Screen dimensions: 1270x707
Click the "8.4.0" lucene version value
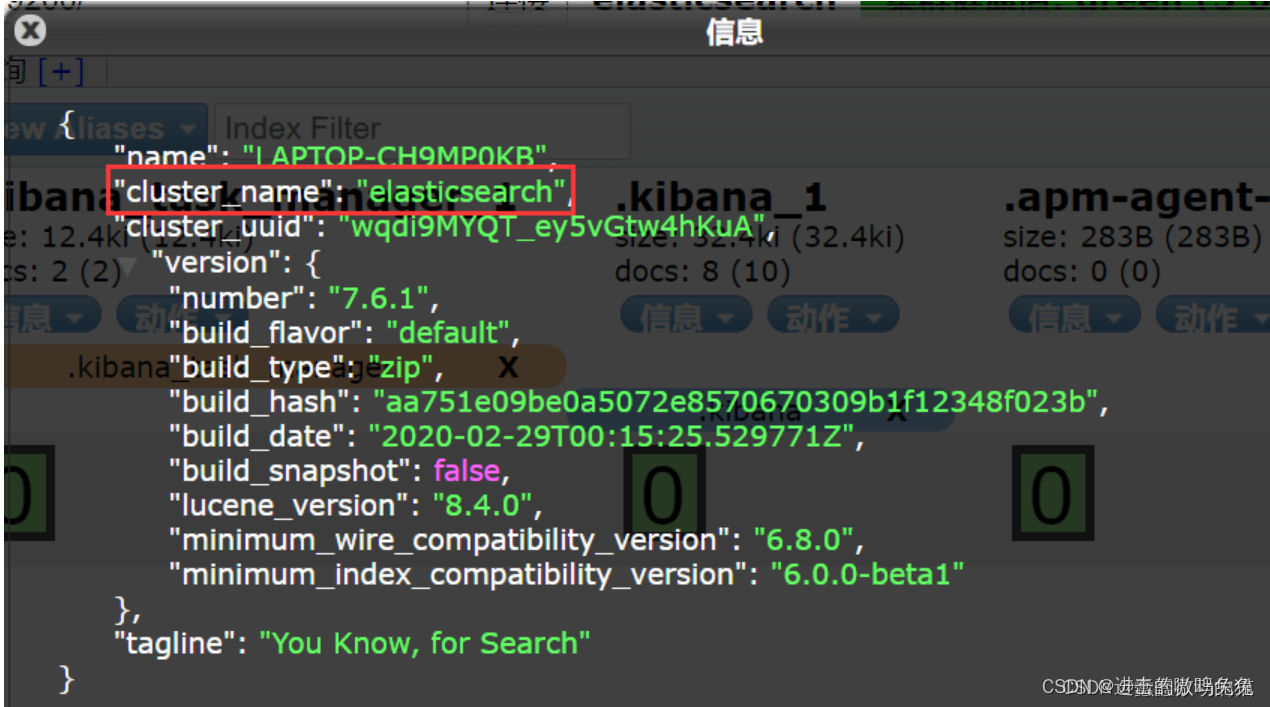point(484,505)
